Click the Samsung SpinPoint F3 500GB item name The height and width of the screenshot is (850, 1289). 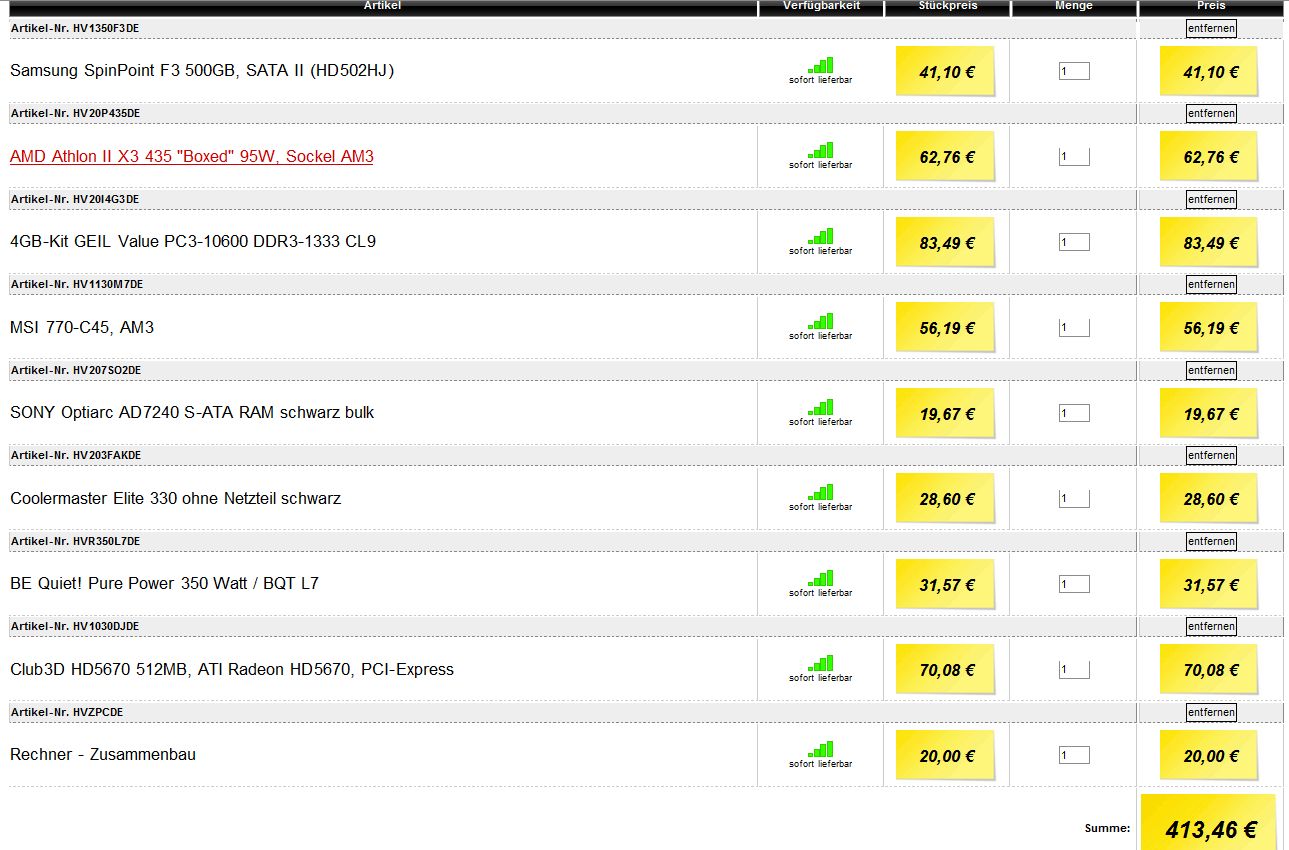point(202,71)
